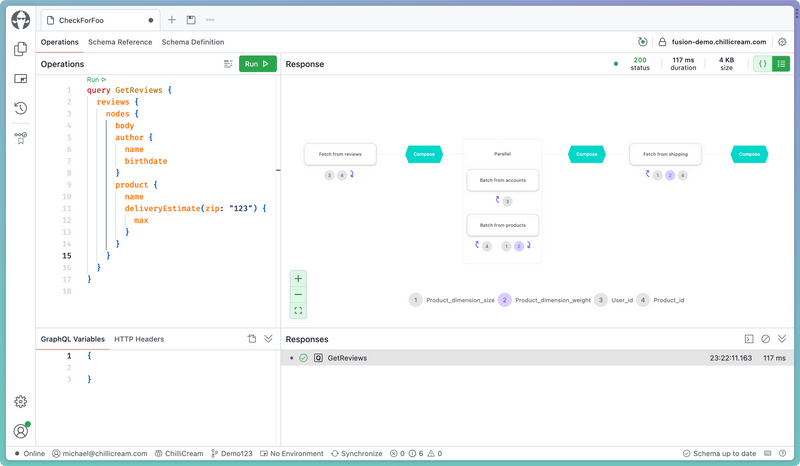Click the Compose node after Parallel block
The width and height of the screenshot is (800, 466).
coord(587,154)
